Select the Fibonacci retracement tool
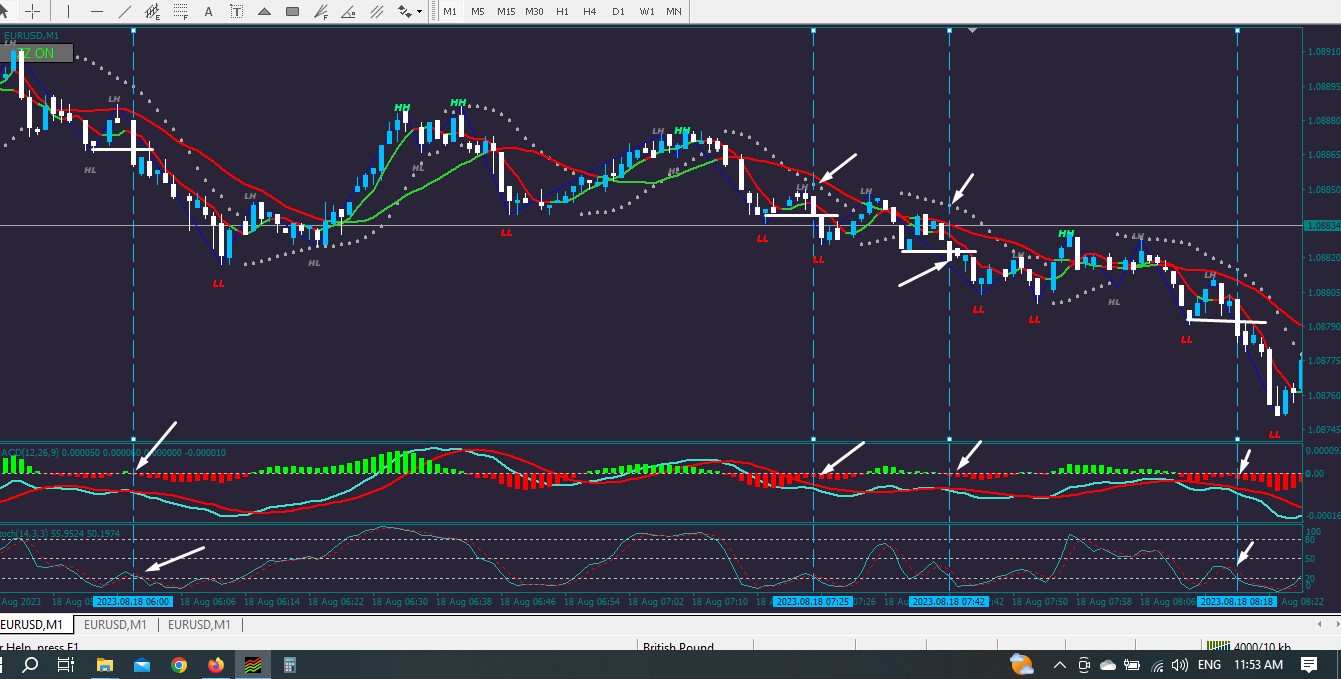 [x=180, y=11]
